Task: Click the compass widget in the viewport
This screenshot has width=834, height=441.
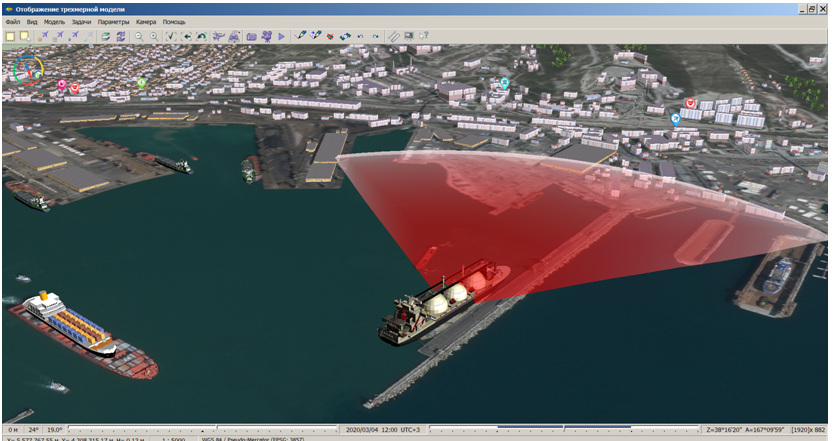Action: point(29,69)
